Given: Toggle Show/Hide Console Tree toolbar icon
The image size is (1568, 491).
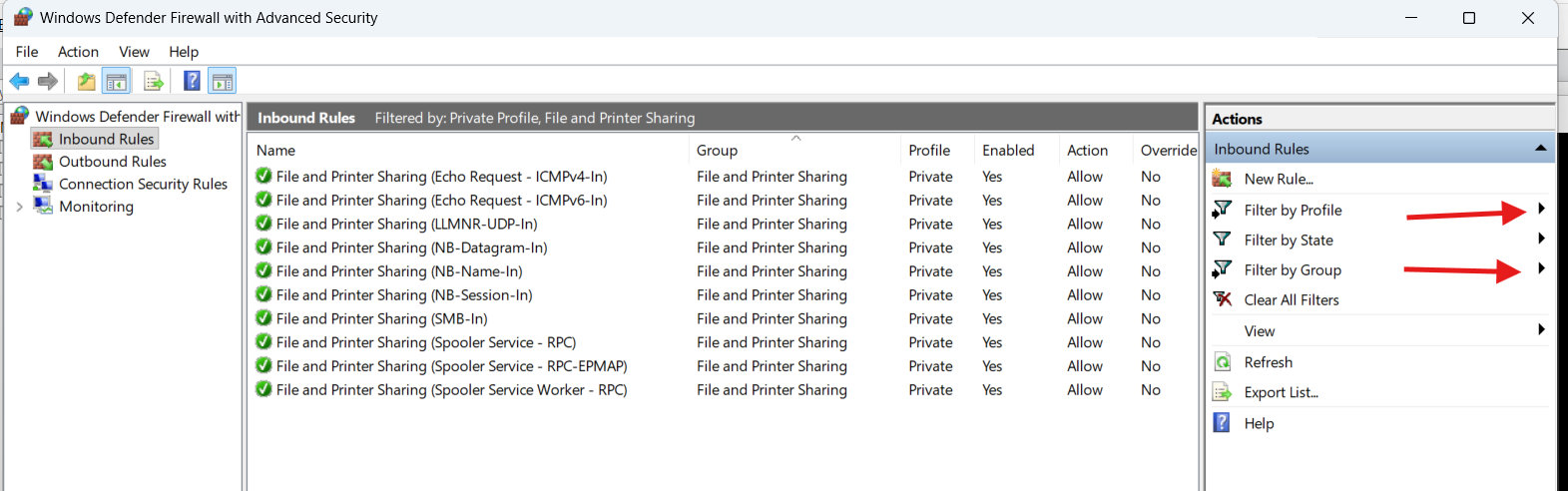Looking at the screenshot, I should click(117, 81).
